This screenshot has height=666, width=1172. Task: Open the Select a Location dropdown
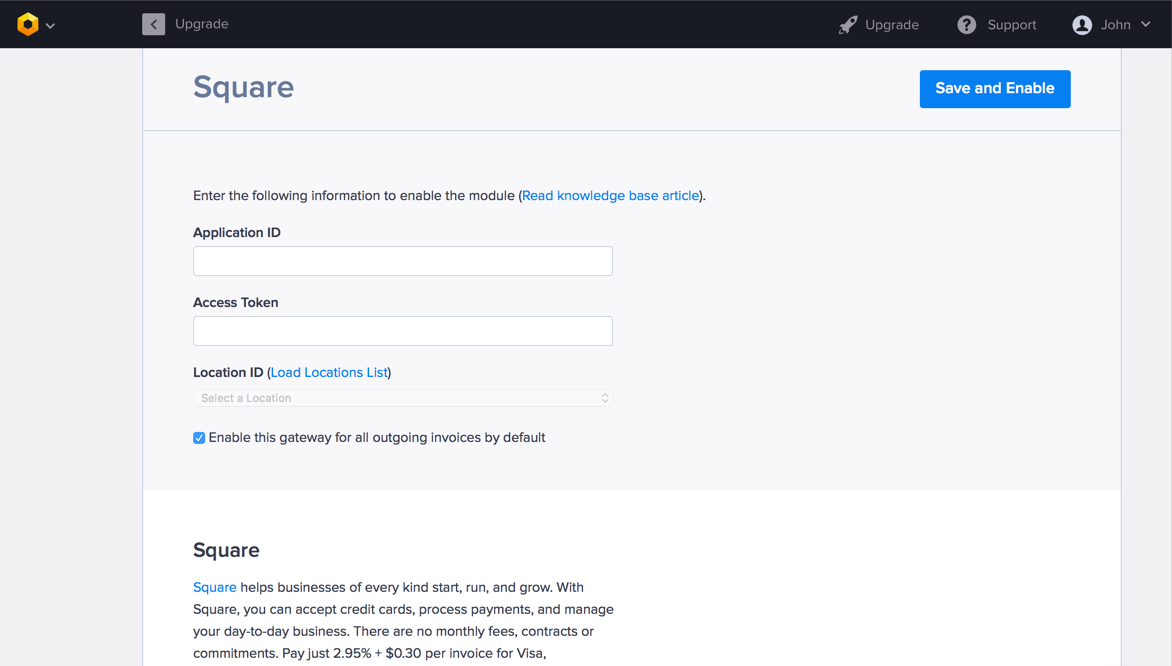(x=403, y=398)
